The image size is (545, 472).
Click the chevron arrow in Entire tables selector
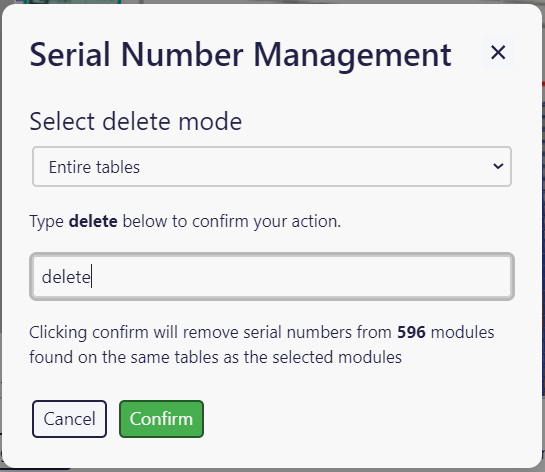[x=498, y=166]
